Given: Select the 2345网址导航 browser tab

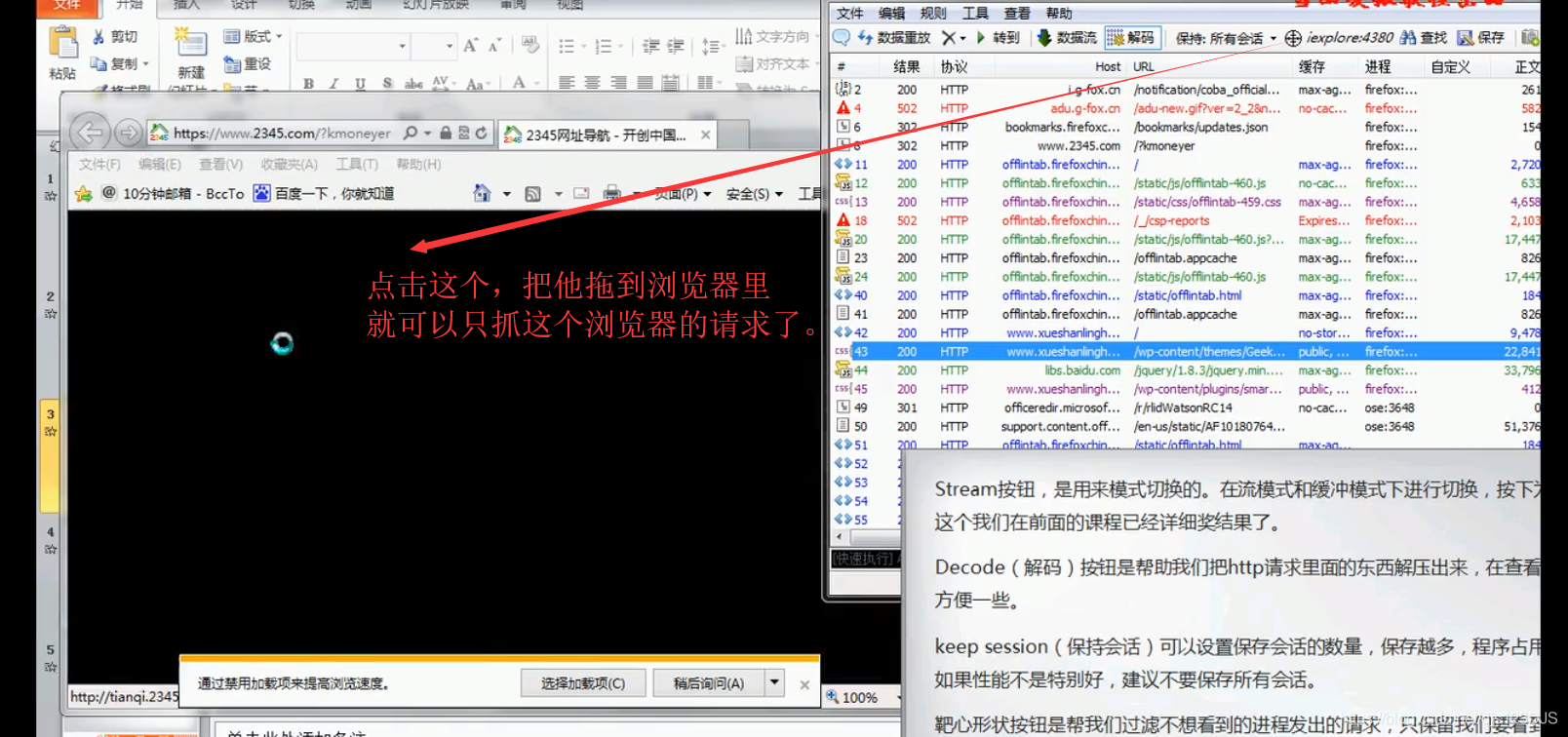Looking at the screenshot, I should 607,135.
